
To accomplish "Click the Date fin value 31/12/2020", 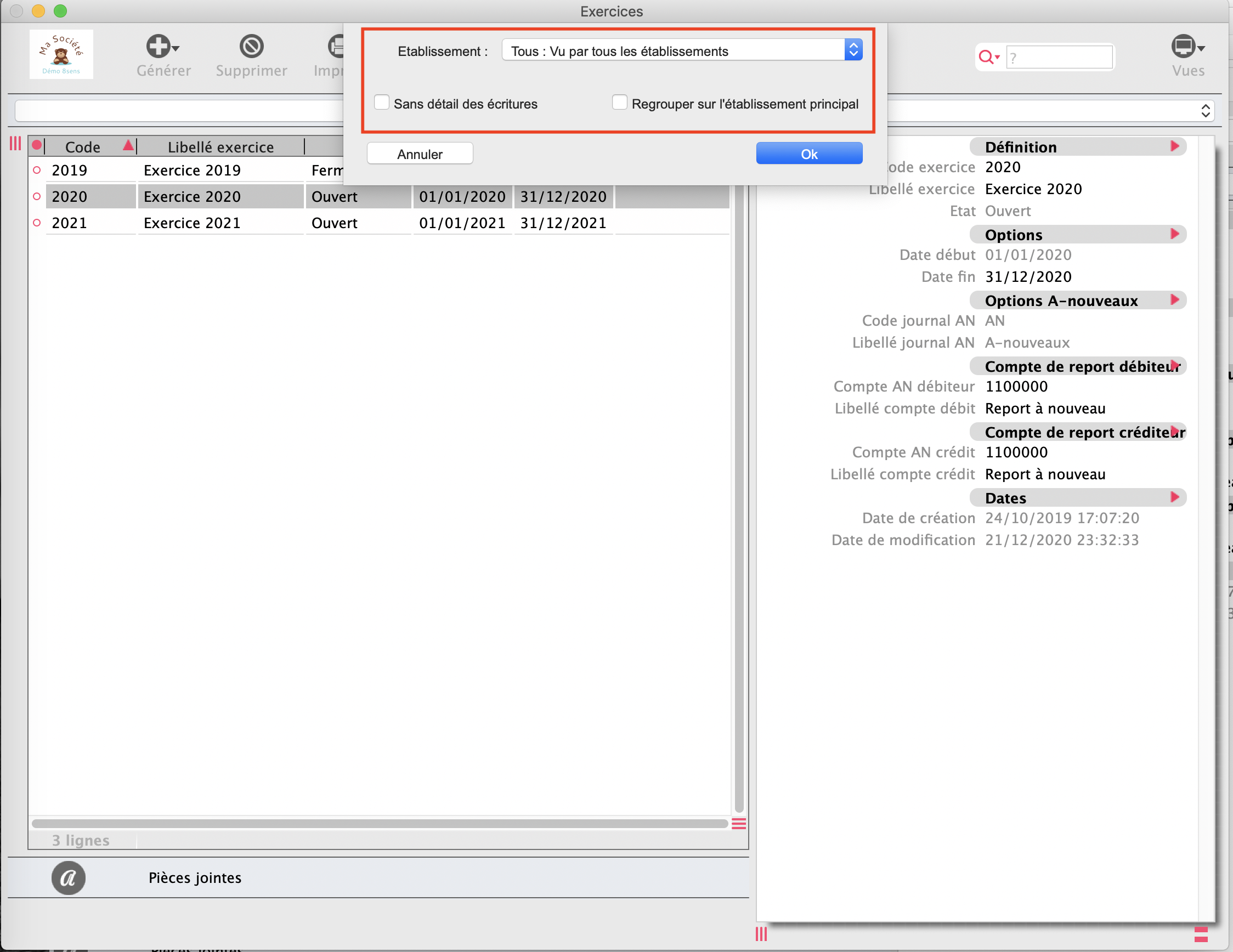I will pos(1028,276).
